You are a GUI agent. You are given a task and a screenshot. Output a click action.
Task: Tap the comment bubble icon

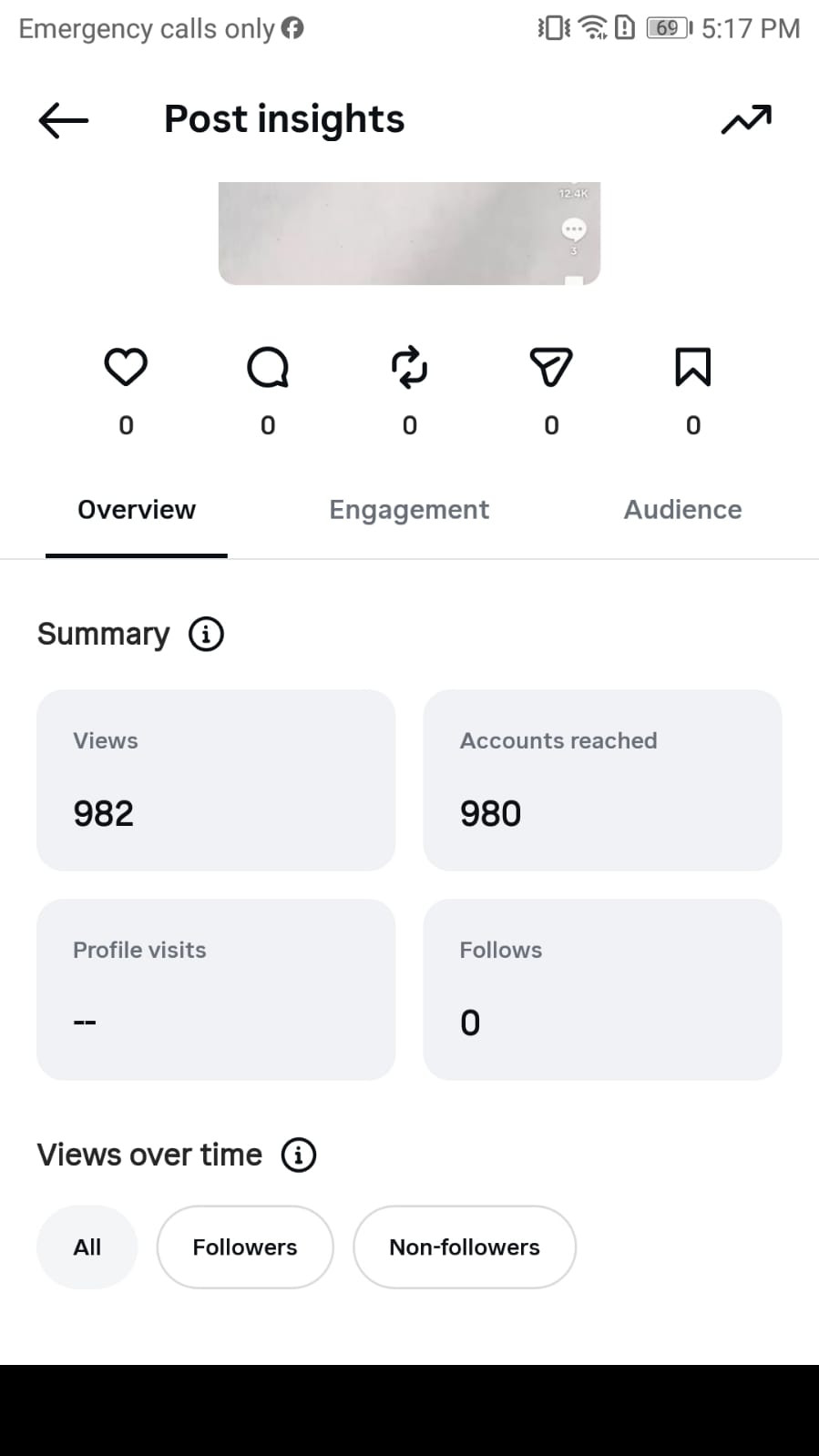(268, 368)
